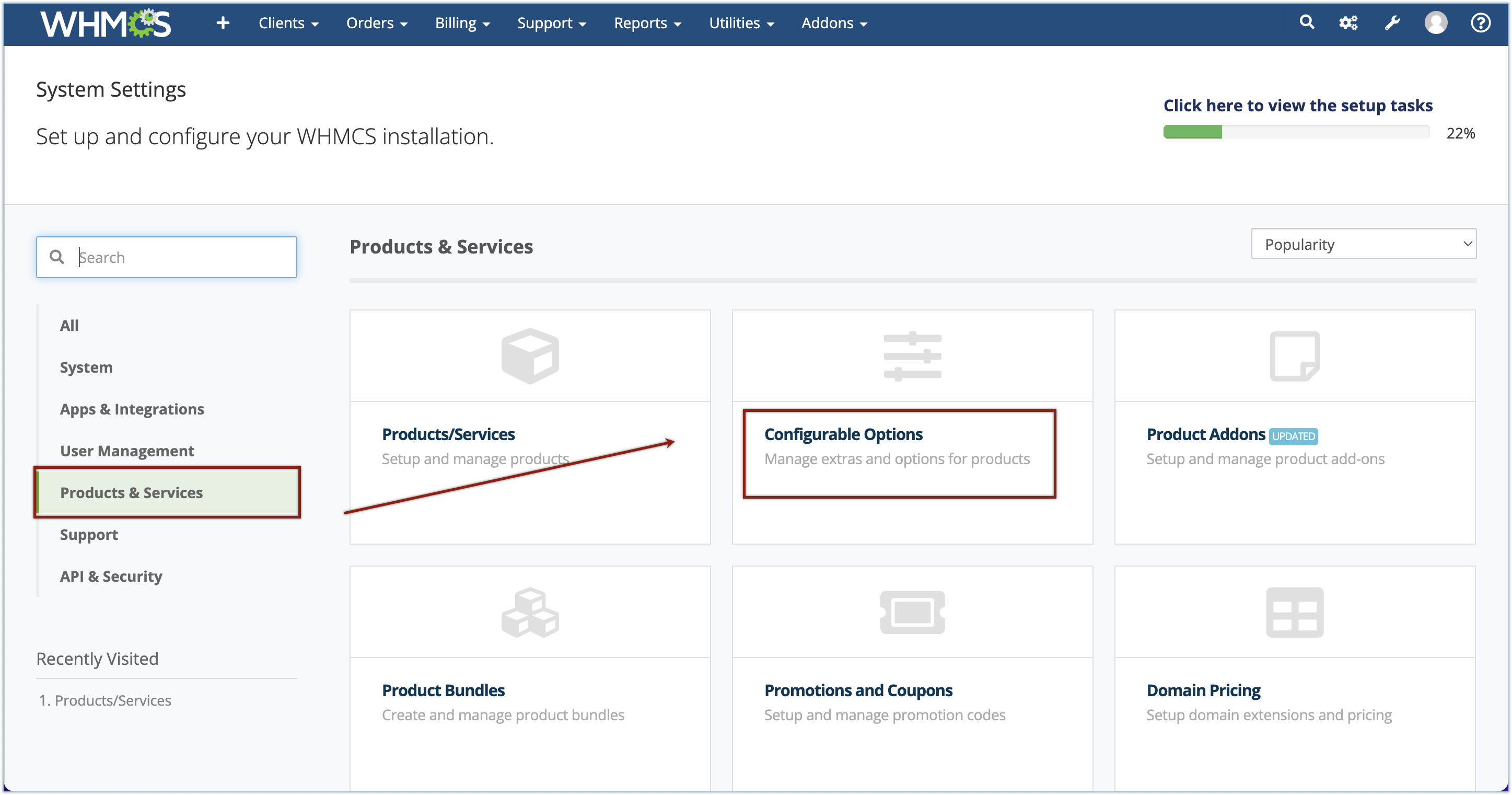Click the Promotions and Coupons ticket icon
1512x795 pixels.
tap(912, 612)
